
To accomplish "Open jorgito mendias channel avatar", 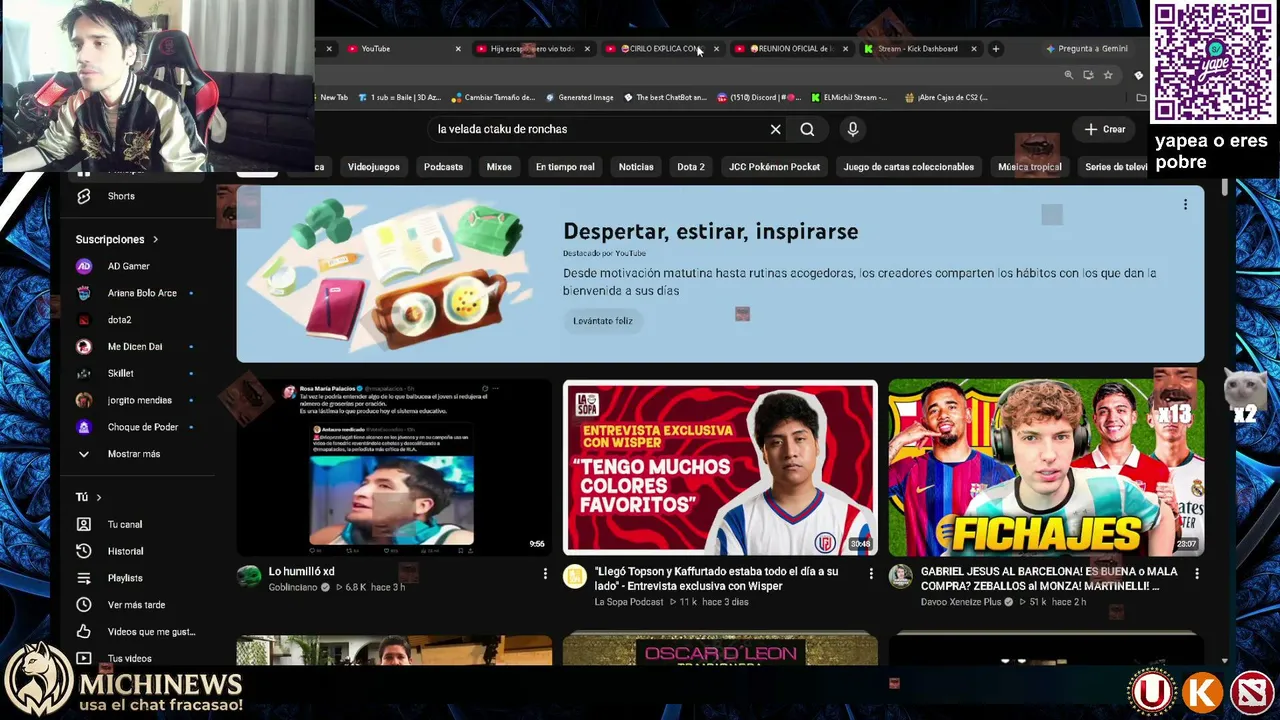I will click(84, 400).
